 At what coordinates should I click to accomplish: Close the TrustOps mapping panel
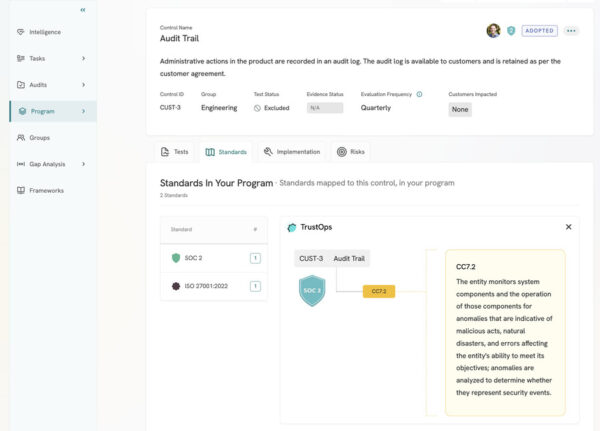pos(568,227)
